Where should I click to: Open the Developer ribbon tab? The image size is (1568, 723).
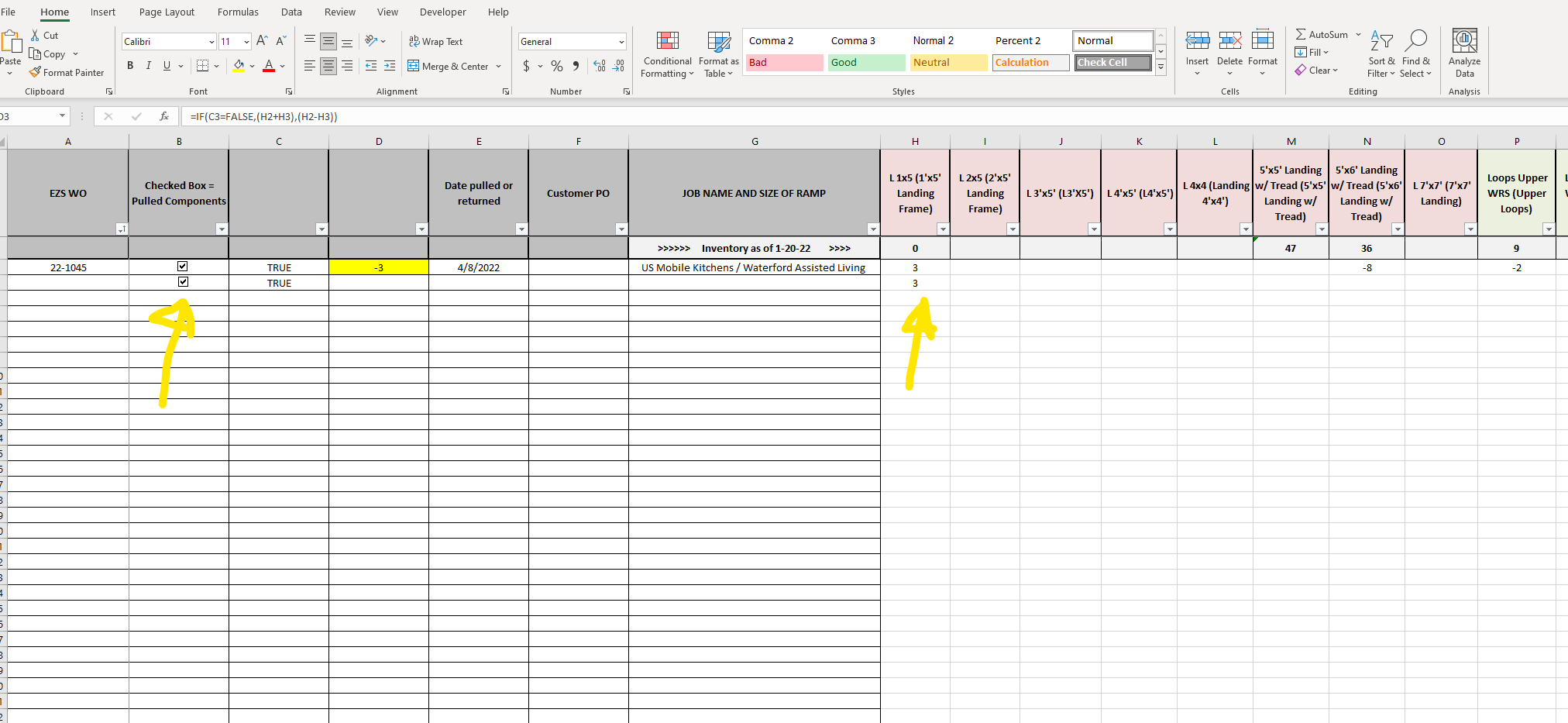(442, 12)
